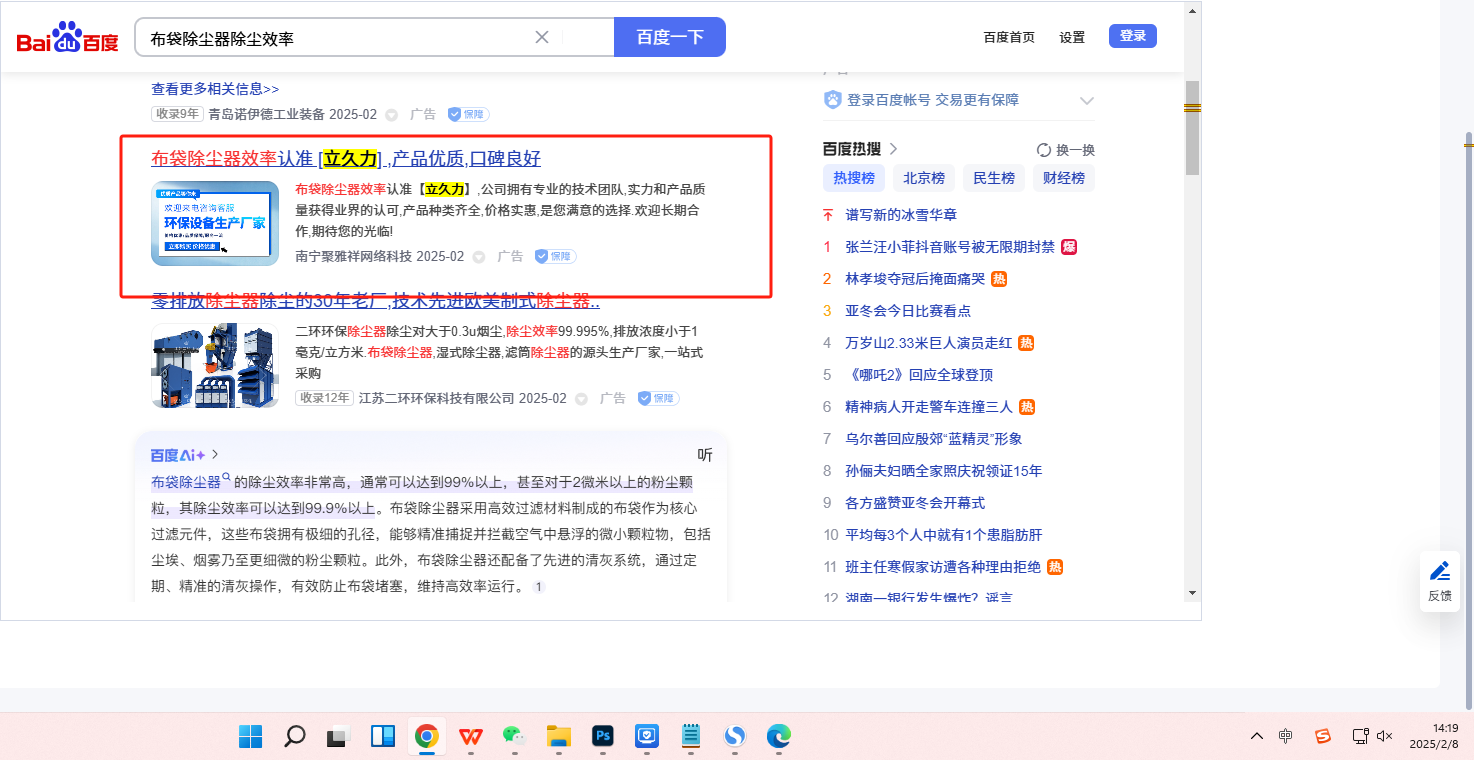Image resolution: width=1474 pixels, height=760 pixels.
Task: Select the 财经榜 tab
Action: tap(1063, 178)
